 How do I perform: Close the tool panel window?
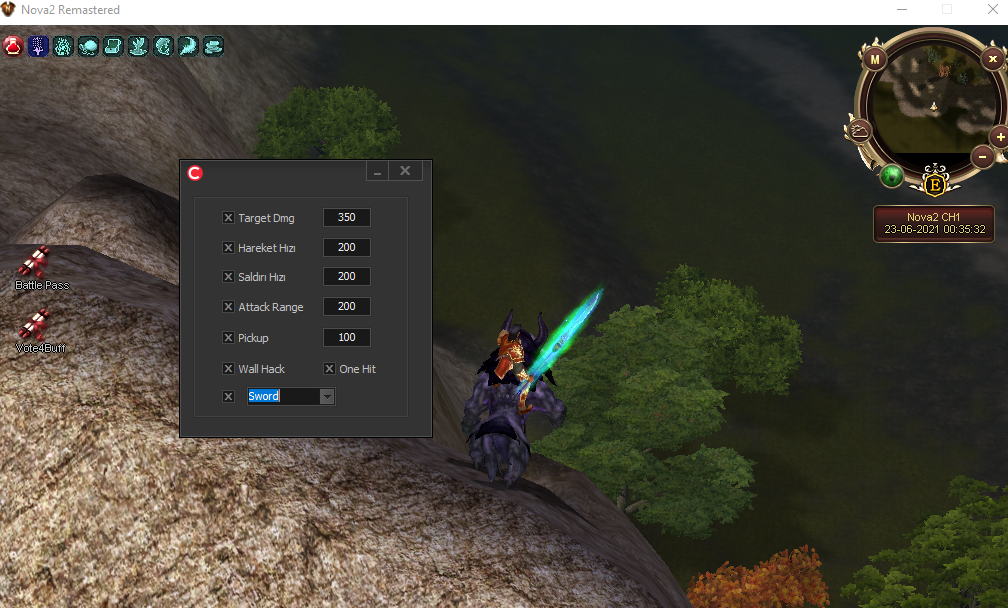point(405,171)
